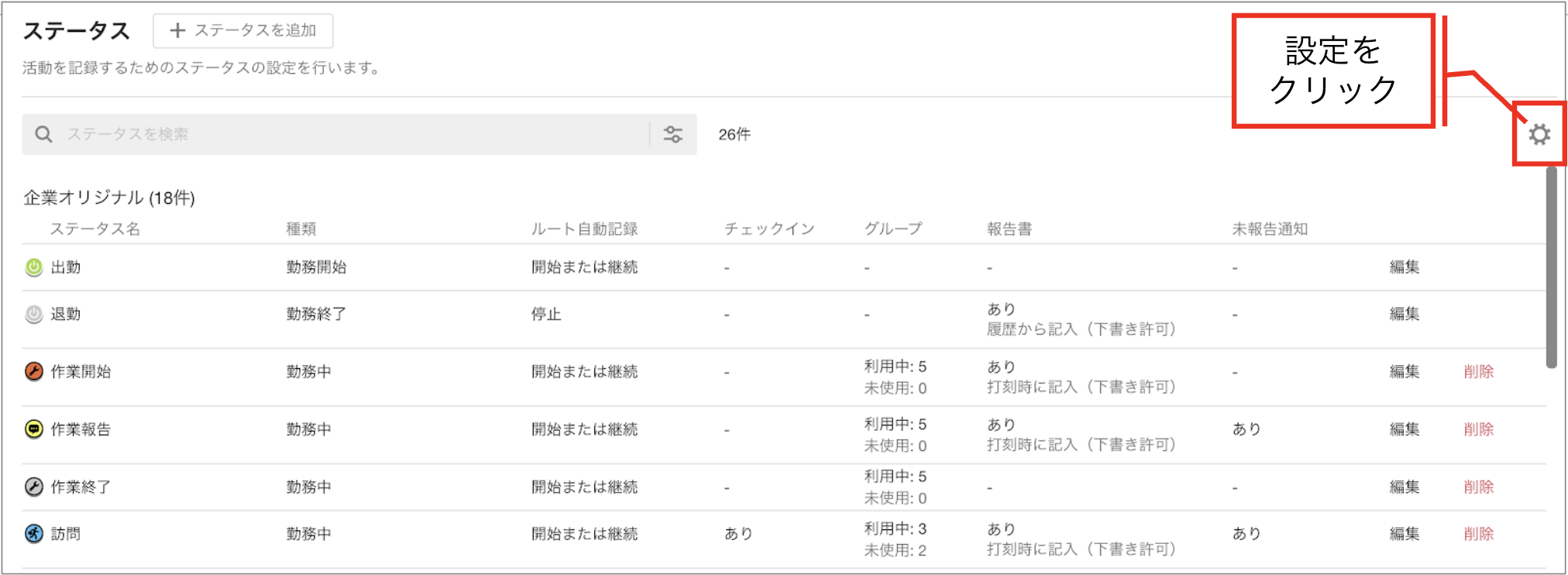Screen dimensions: 1568x575
Task: Click the search filter sliders icon
Action: click(x=673, y=134)
